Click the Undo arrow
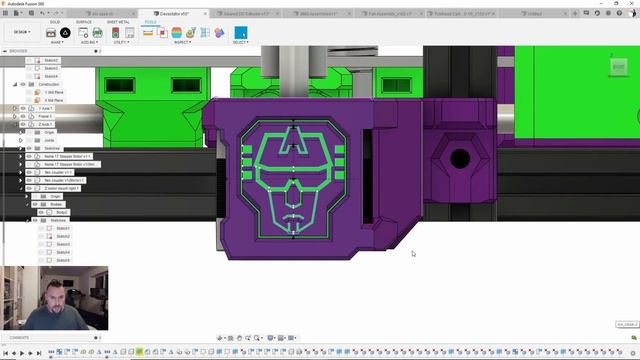Viewport: 640px width, 360px height. (x=43, y=13)
